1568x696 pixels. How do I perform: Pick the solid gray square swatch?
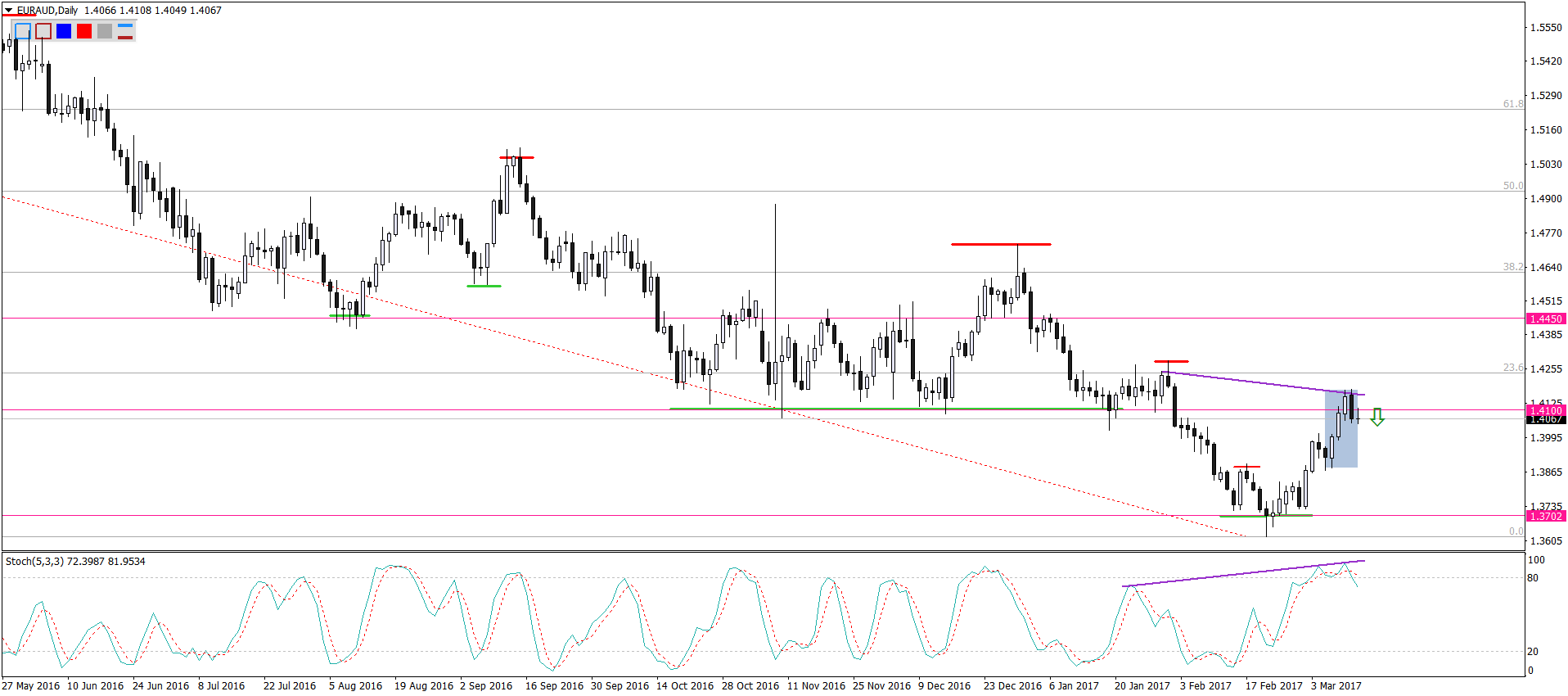tap(105, 31)
